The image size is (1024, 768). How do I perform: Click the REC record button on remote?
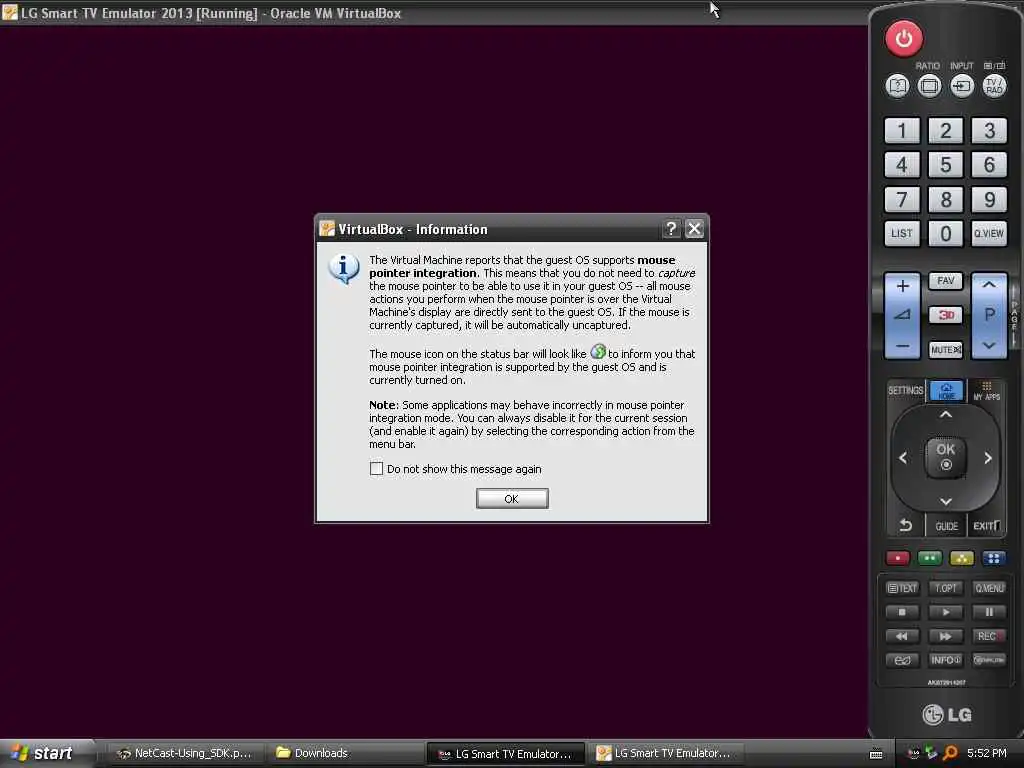[x=989, y=636]
